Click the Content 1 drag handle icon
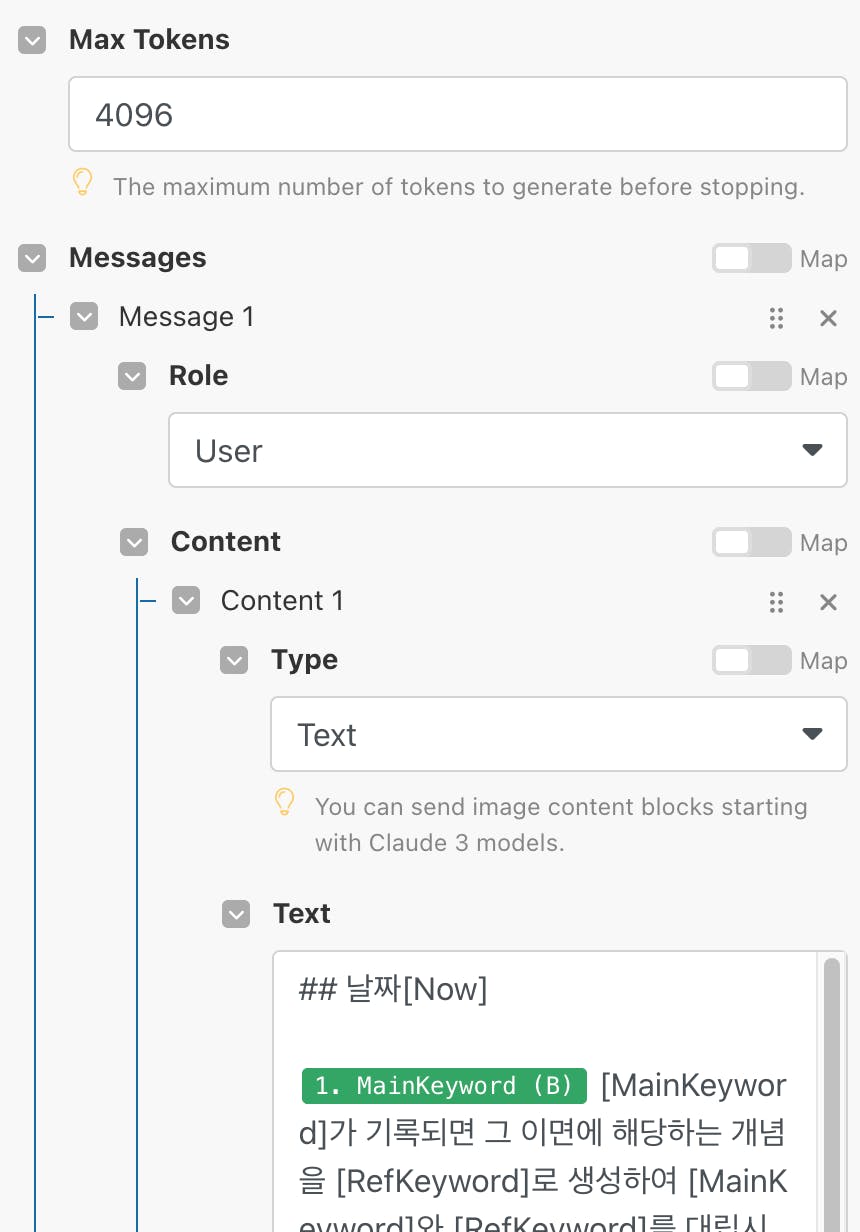Viewport: 860px width, 1232px height. 776,602
